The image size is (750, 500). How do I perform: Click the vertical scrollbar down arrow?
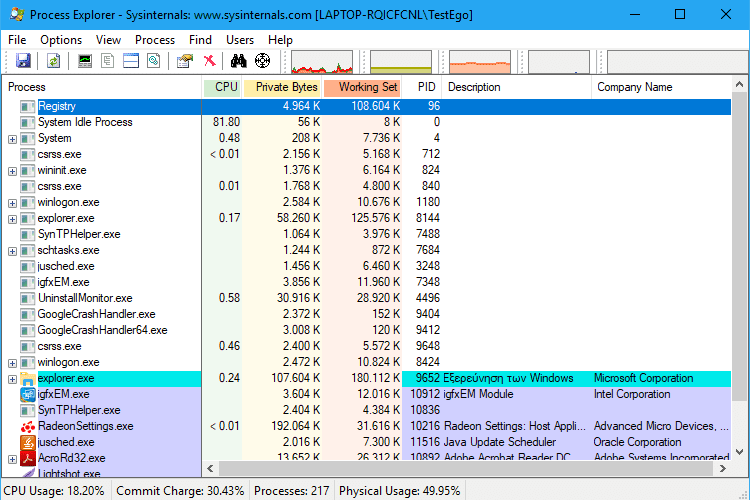point(739,452)
